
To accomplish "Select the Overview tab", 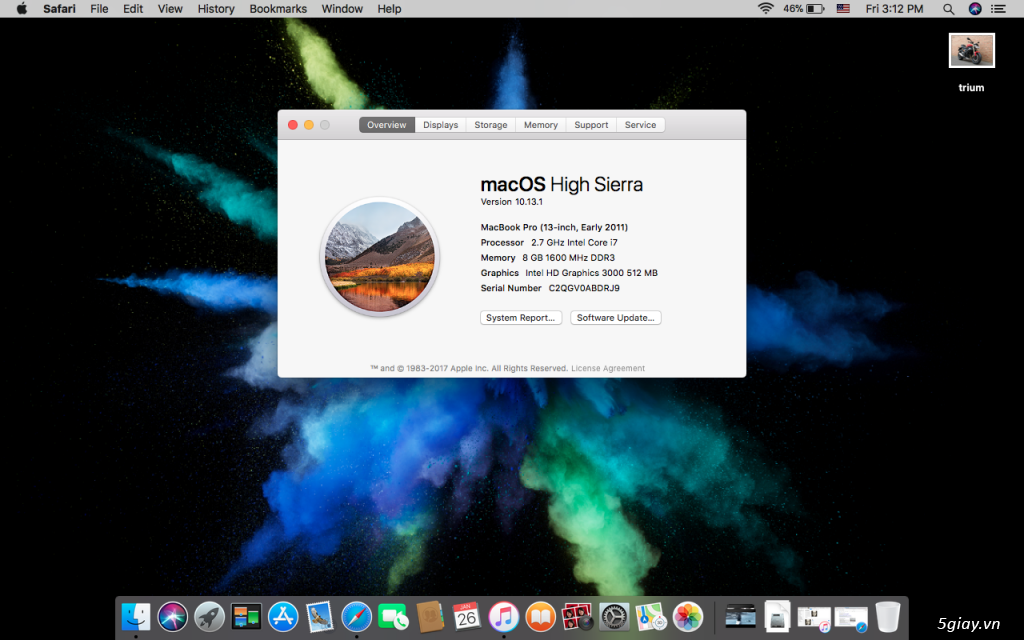I will point(387,125).
